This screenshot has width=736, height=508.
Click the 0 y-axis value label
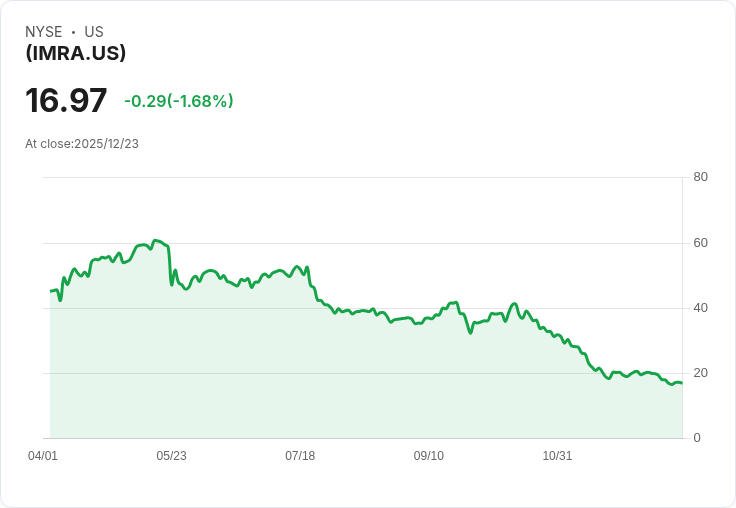tap(697, 438)
